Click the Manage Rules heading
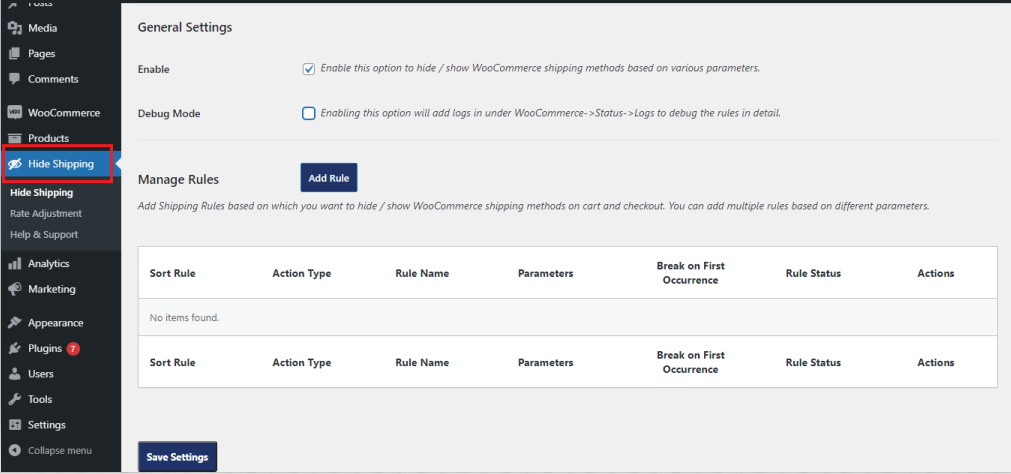The height and width of the screenshot is (474, 1011). click(x=179, y=179)
